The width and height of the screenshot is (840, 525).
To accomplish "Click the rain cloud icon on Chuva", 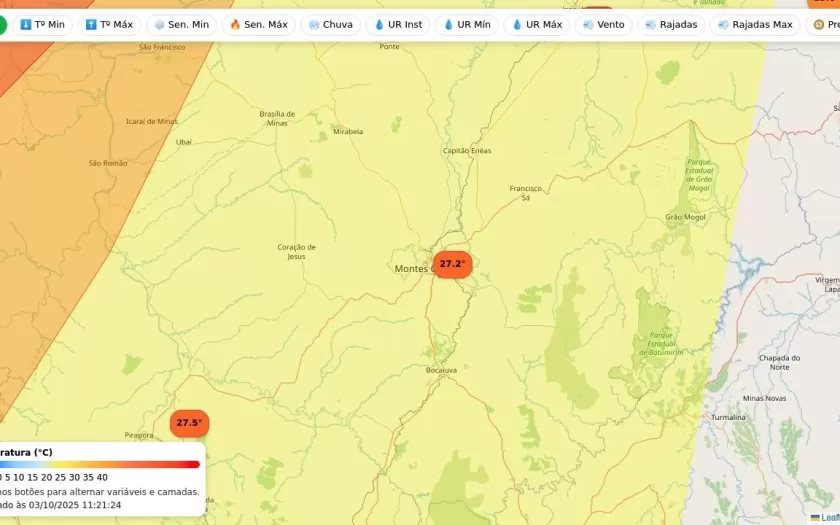I will tap(314, 24).
